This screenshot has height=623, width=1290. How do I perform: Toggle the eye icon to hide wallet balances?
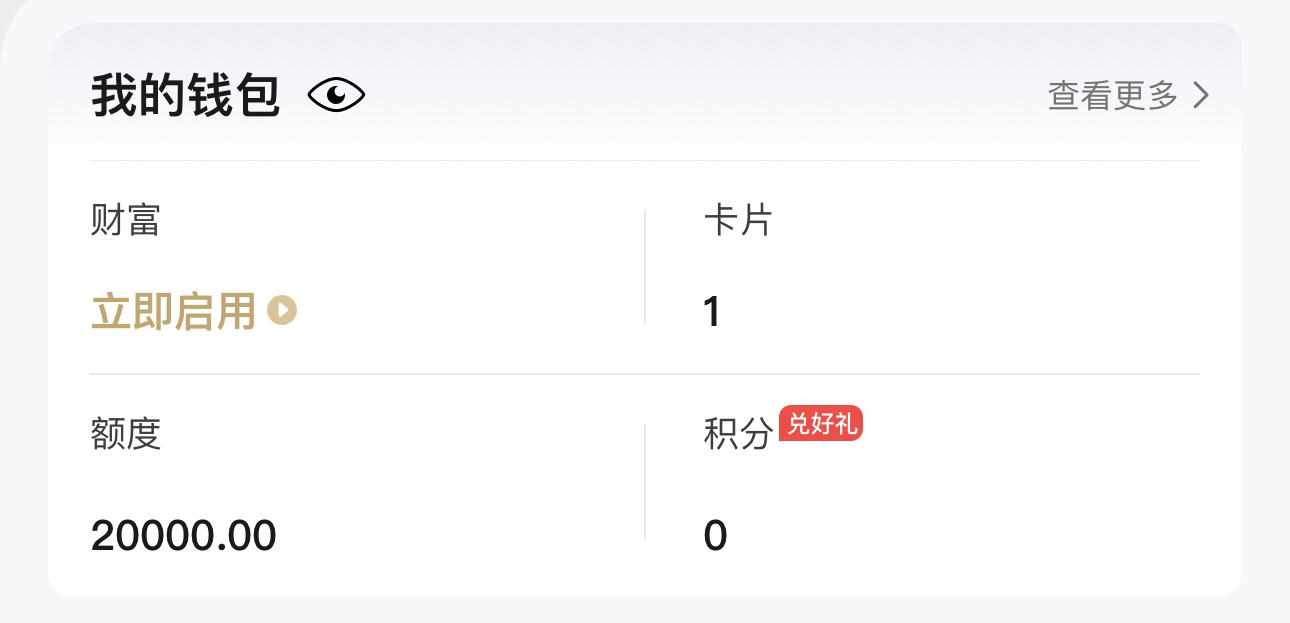[x=336, y=96]
